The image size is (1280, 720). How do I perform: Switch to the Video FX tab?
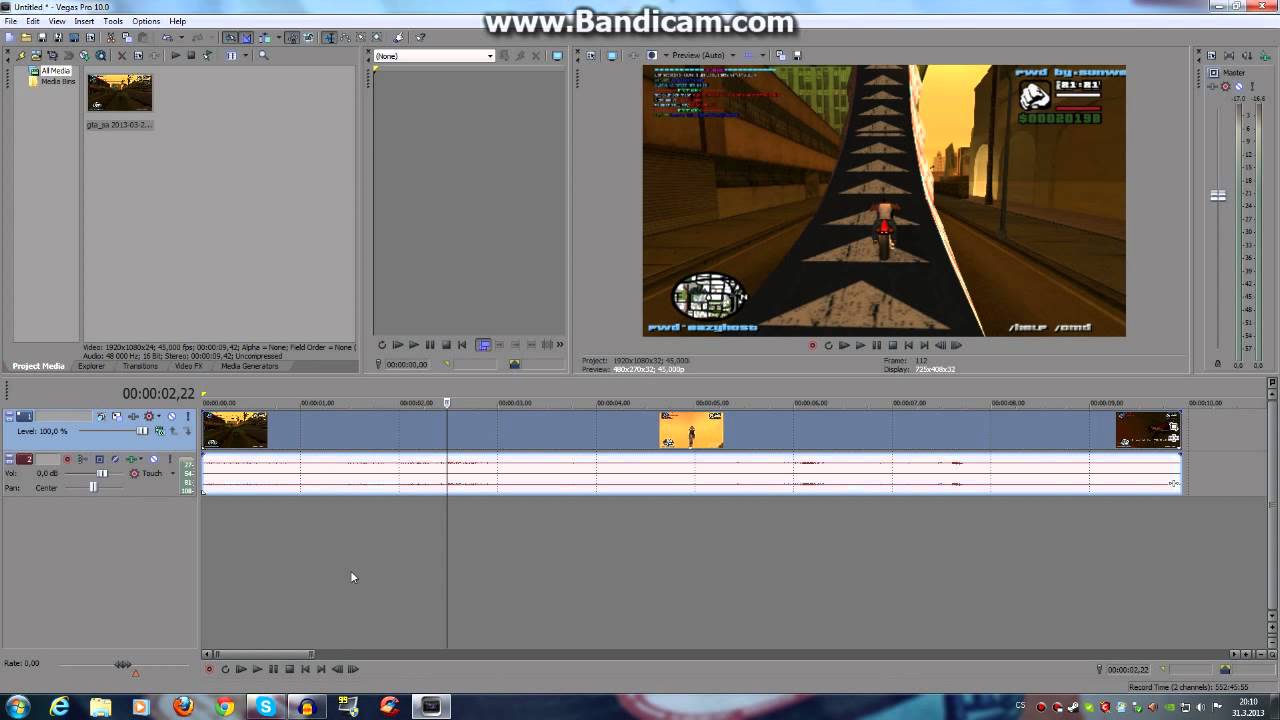coord(188,366)
